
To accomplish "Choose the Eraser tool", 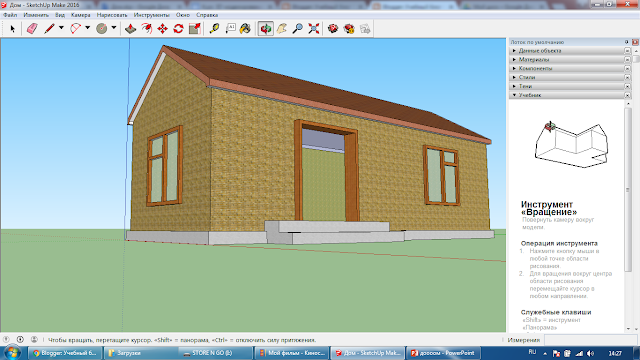I will pos(32,29).
